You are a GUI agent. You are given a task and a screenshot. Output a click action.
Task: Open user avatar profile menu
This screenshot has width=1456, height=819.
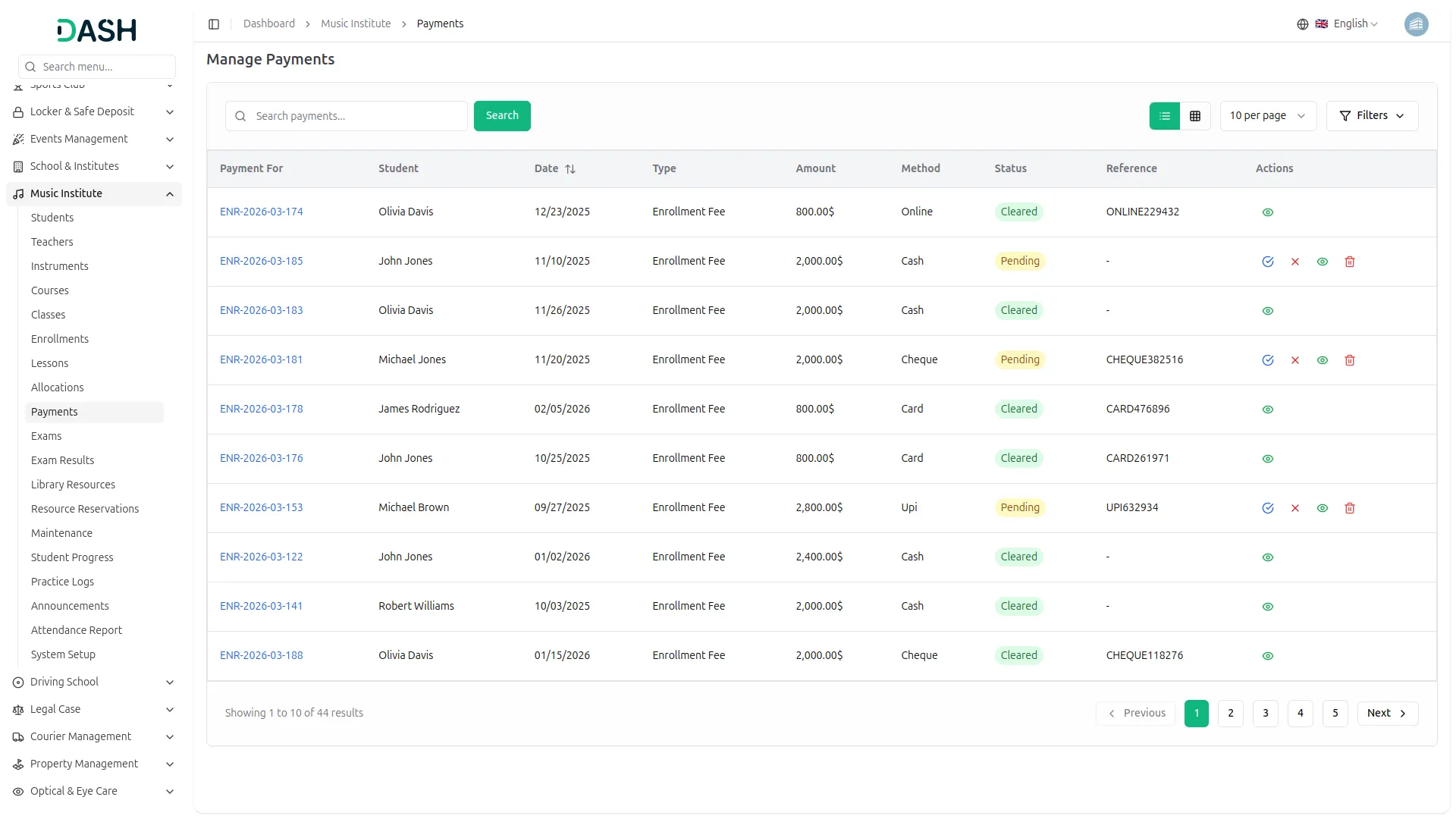tap(1415, 24)
